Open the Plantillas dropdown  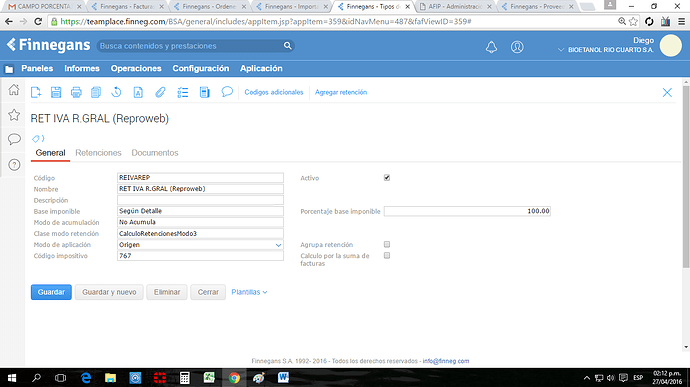[x=249, y=292]
